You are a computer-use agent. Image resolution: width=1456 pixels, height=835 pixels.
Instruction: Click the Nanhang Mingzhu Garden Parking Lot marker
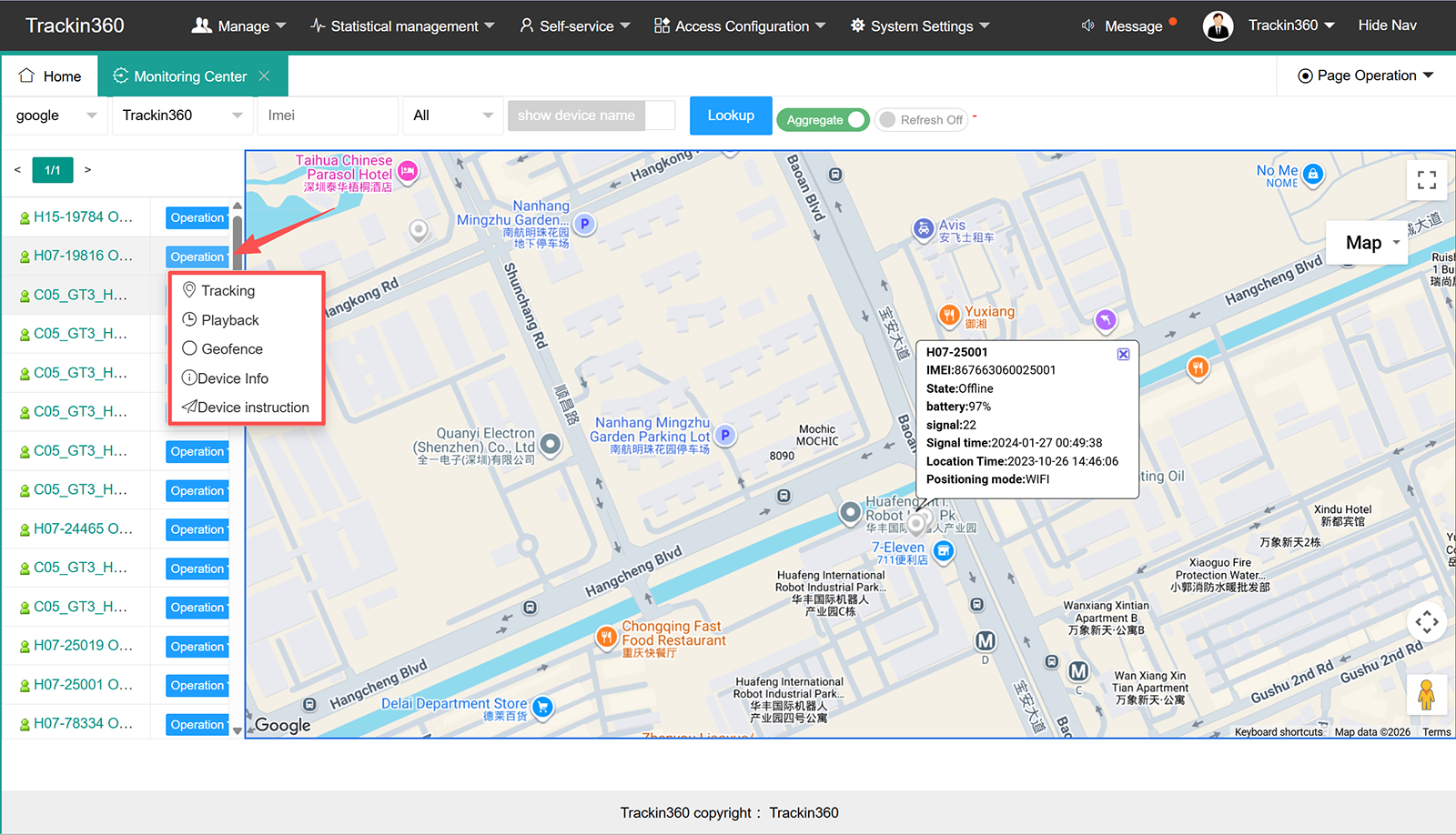724,435
